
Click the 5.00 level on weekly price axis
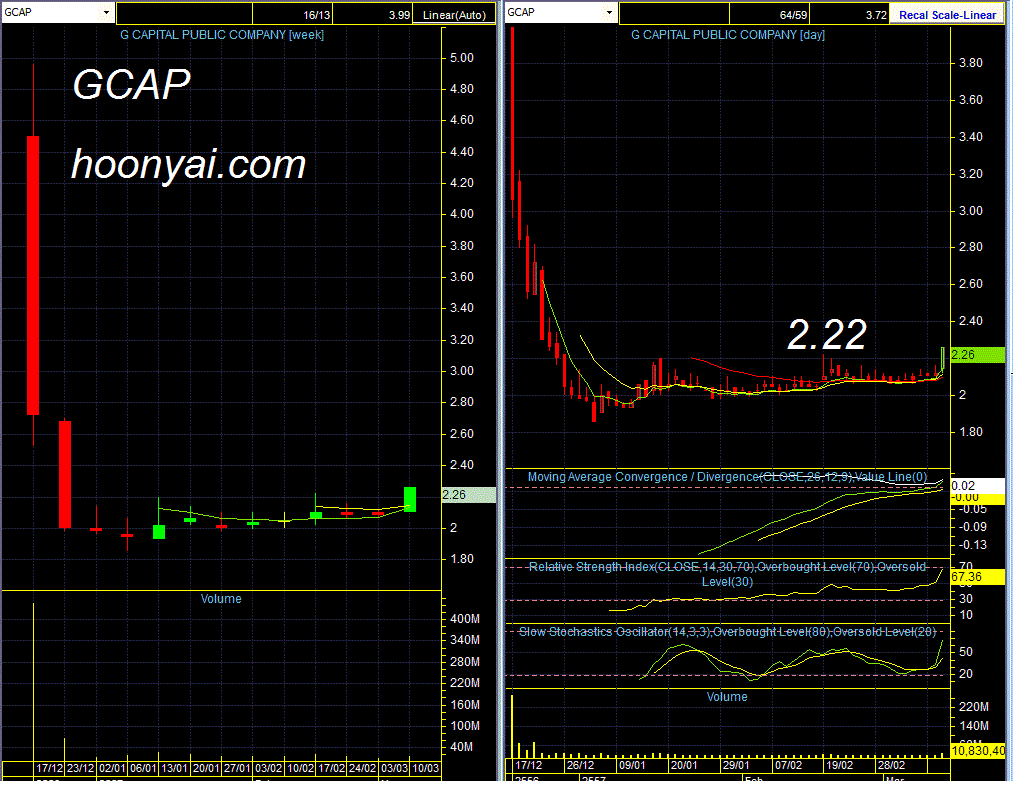tap(462, 58)
